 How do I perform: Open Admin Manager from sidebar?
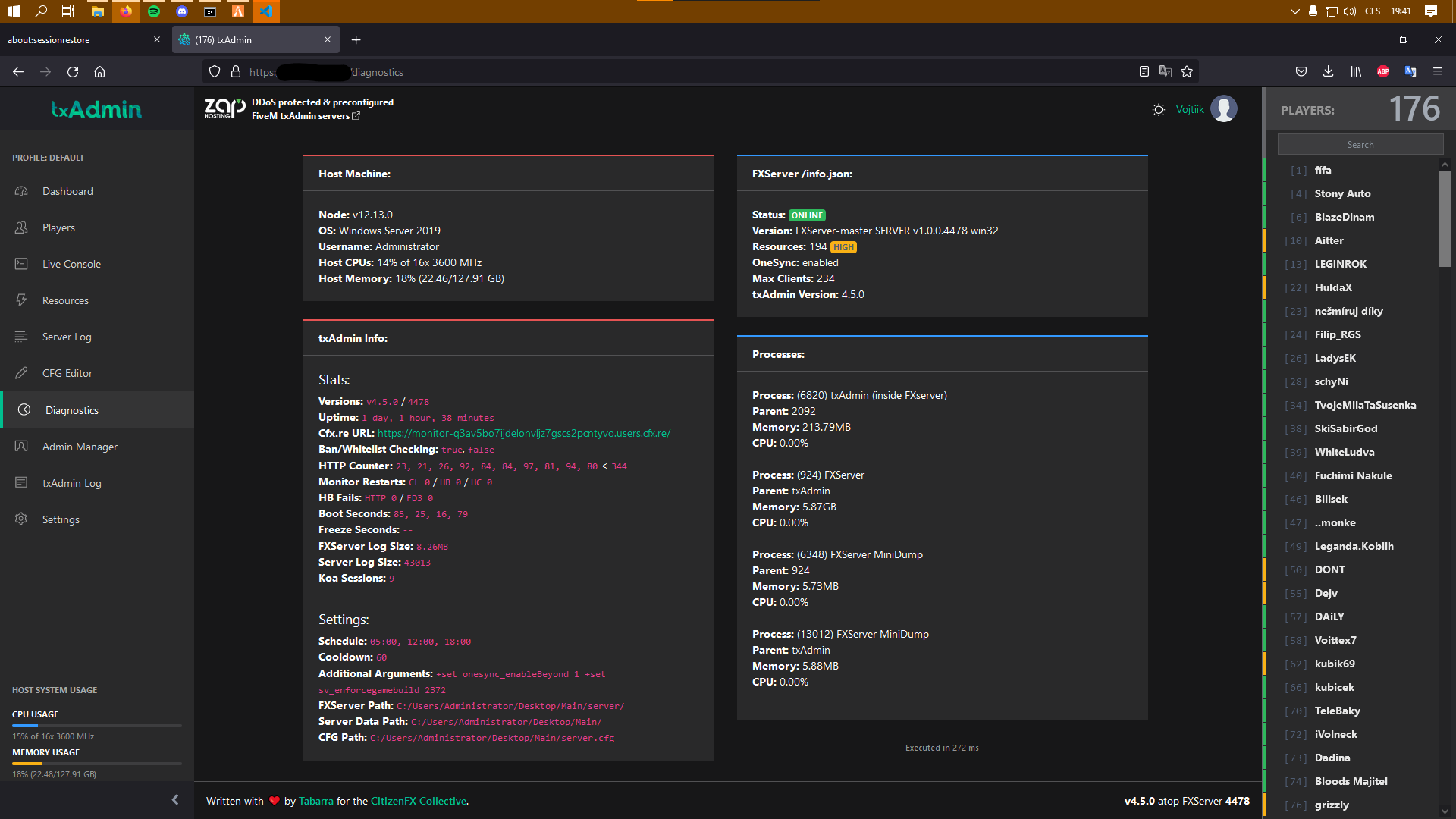[80, 447]
